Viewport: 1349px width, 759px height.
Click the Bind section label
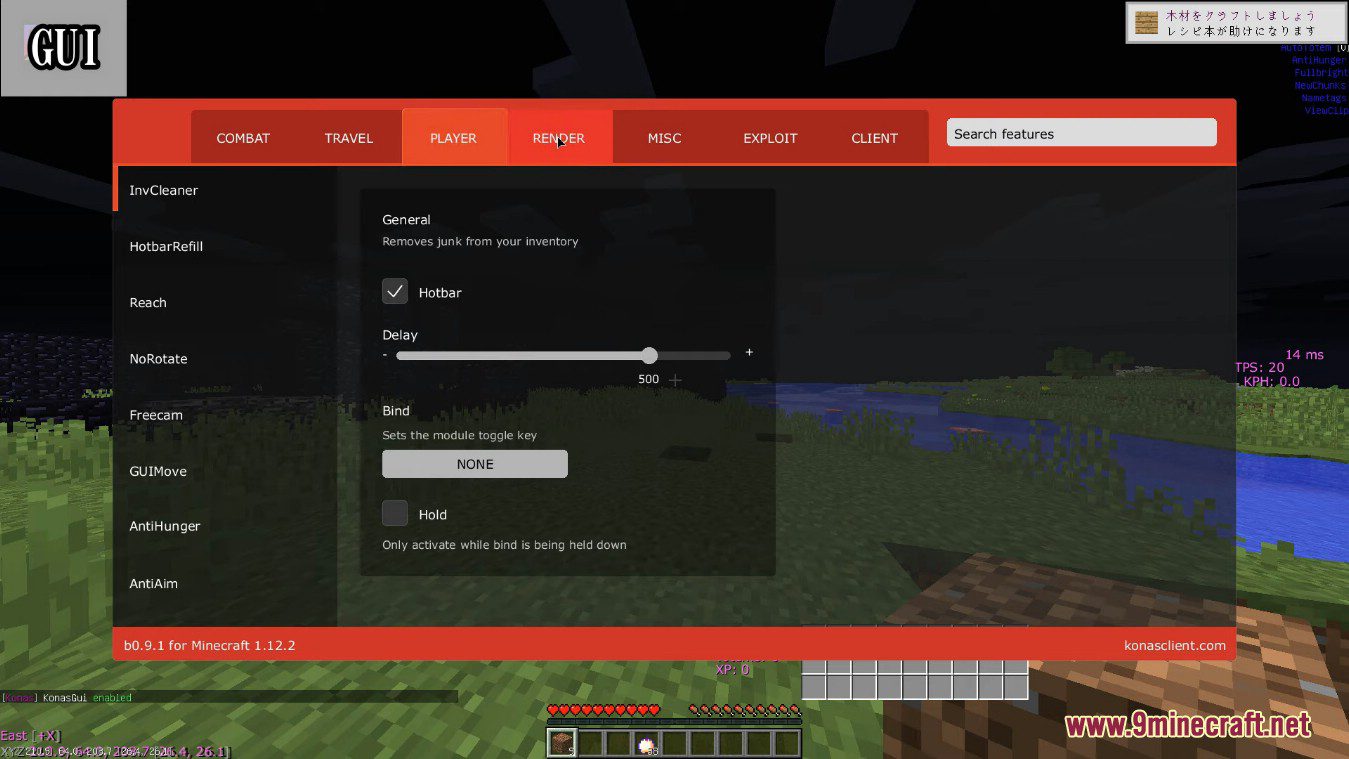pos(396,411)
